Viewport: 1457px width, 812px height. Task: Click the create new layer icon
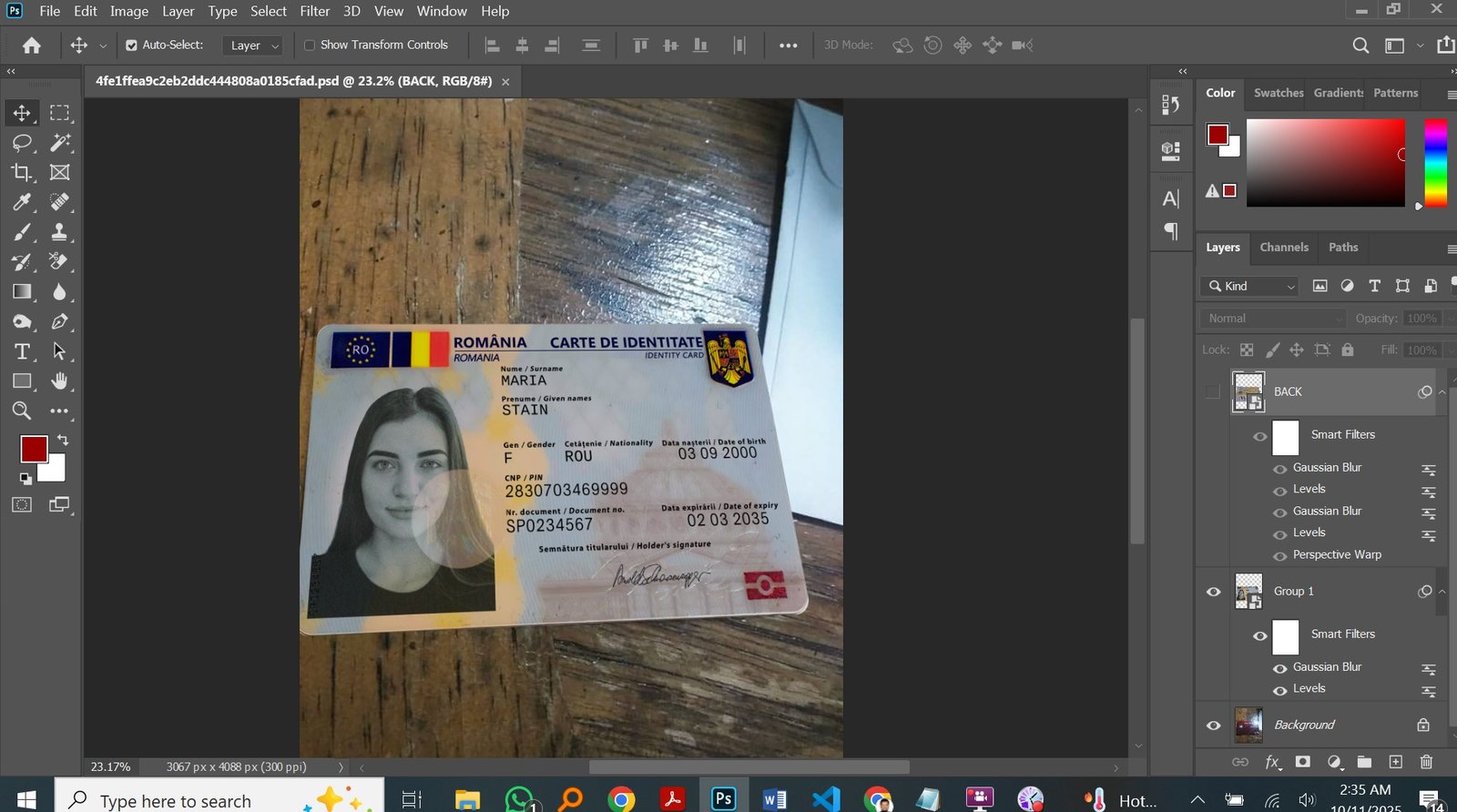1395,762
